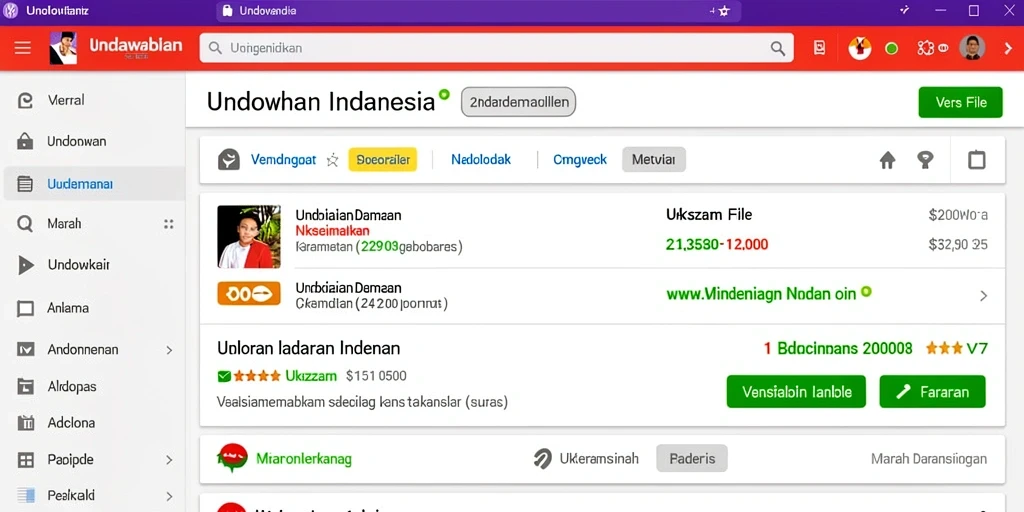Click the gray Paderis button
Viewport: 1024px width, 512px height.
[x=692, y=458]
